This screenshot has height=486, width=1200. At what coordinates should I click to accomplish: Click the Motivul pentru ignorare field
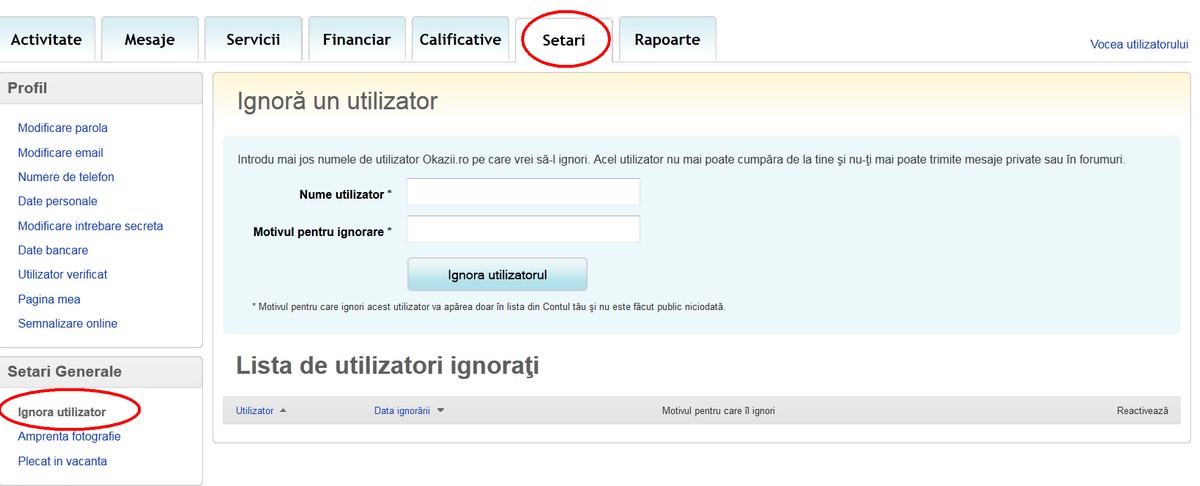pyautogui.click(x=523, y=230)
